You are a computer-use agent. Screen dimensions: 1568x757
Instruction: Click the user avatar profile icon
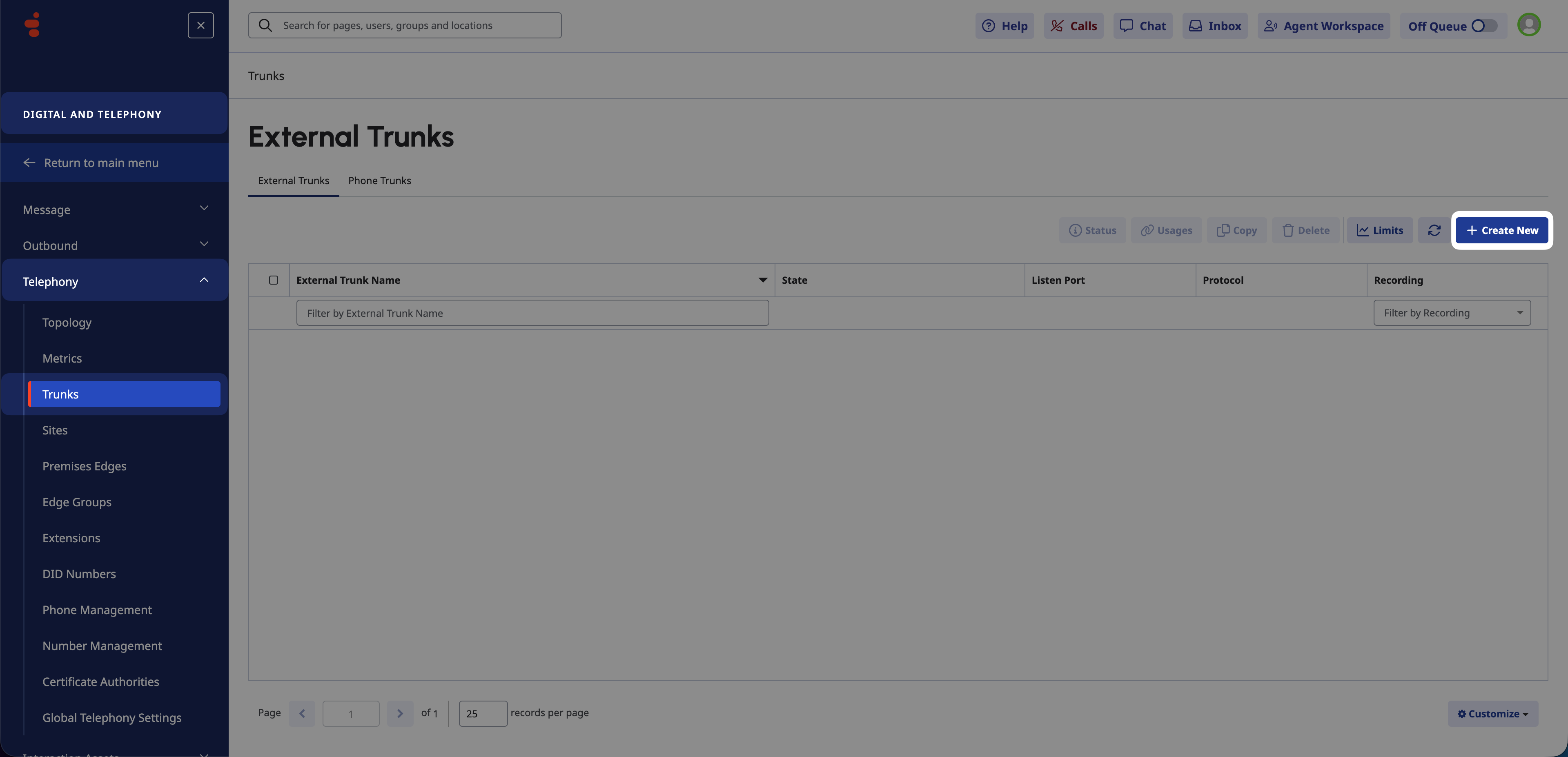click(1528, 25)
